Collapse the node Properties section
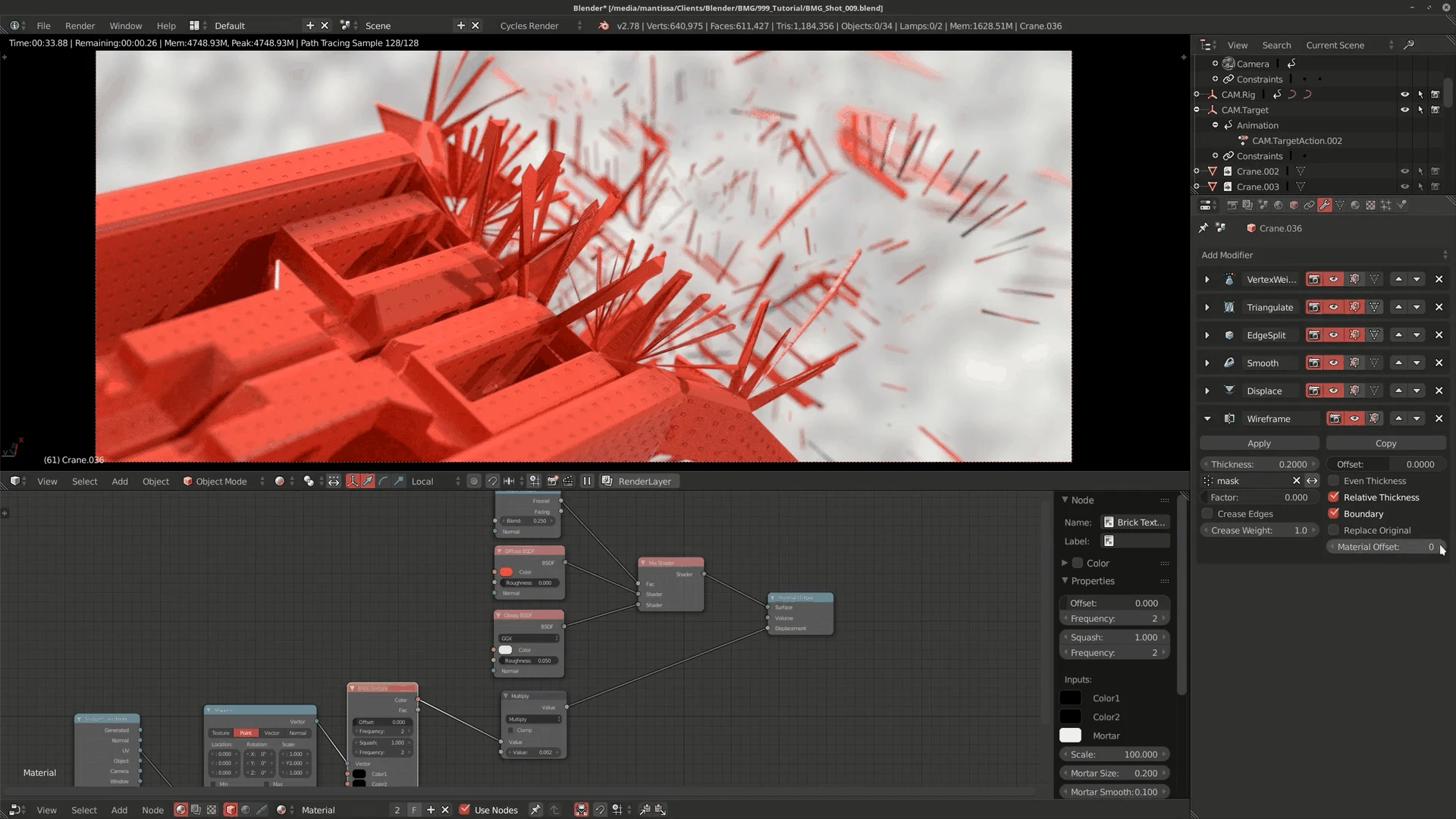The width and height of the screenshot is (1456, 819). coord(1066,581)
